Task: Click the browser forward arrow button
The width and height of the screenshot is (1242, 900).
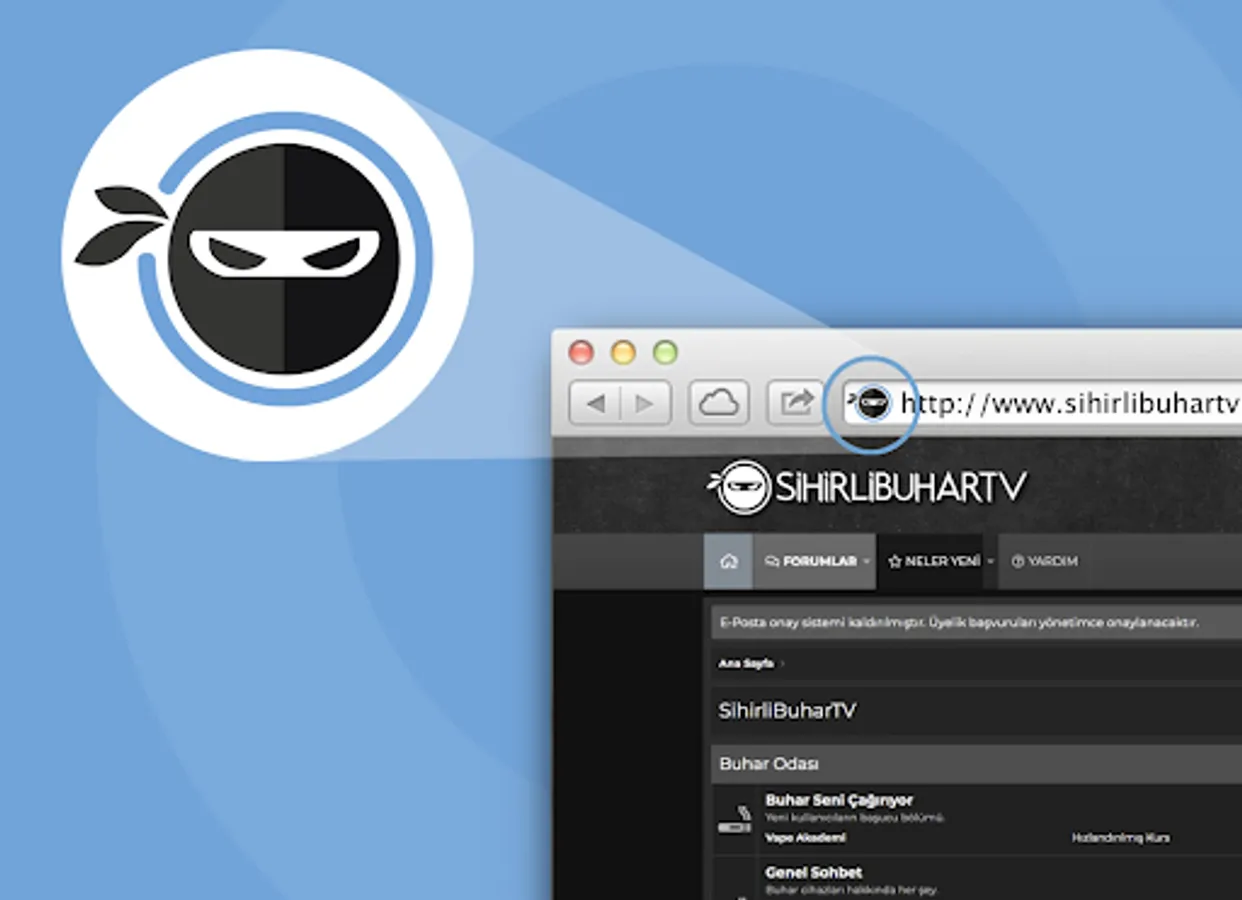Action: tap(645, 403)
